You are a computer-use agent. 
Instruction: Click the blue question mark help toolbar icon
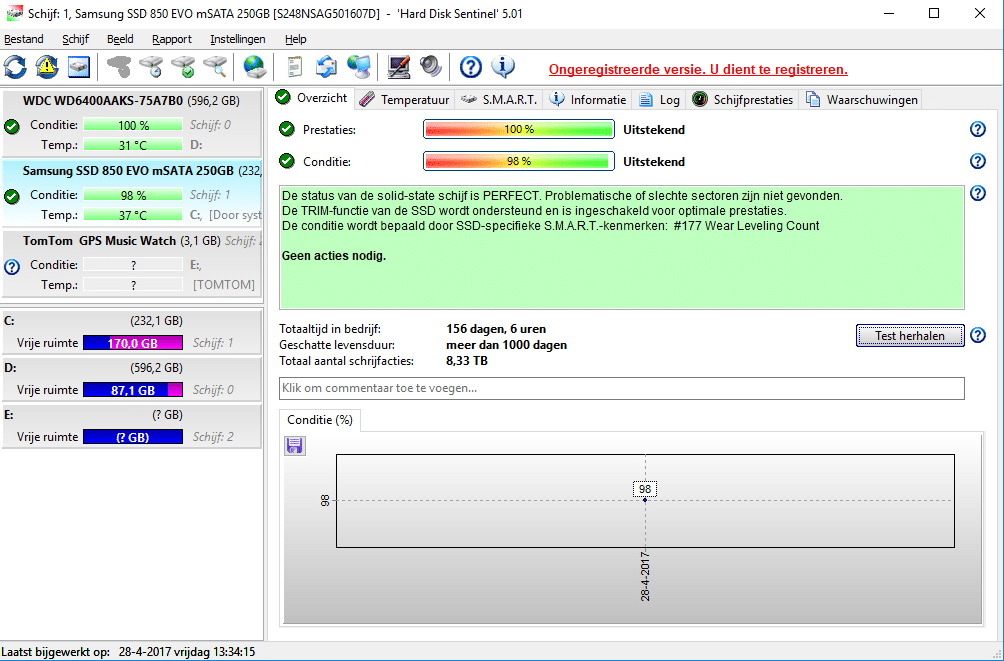(471, 67)
